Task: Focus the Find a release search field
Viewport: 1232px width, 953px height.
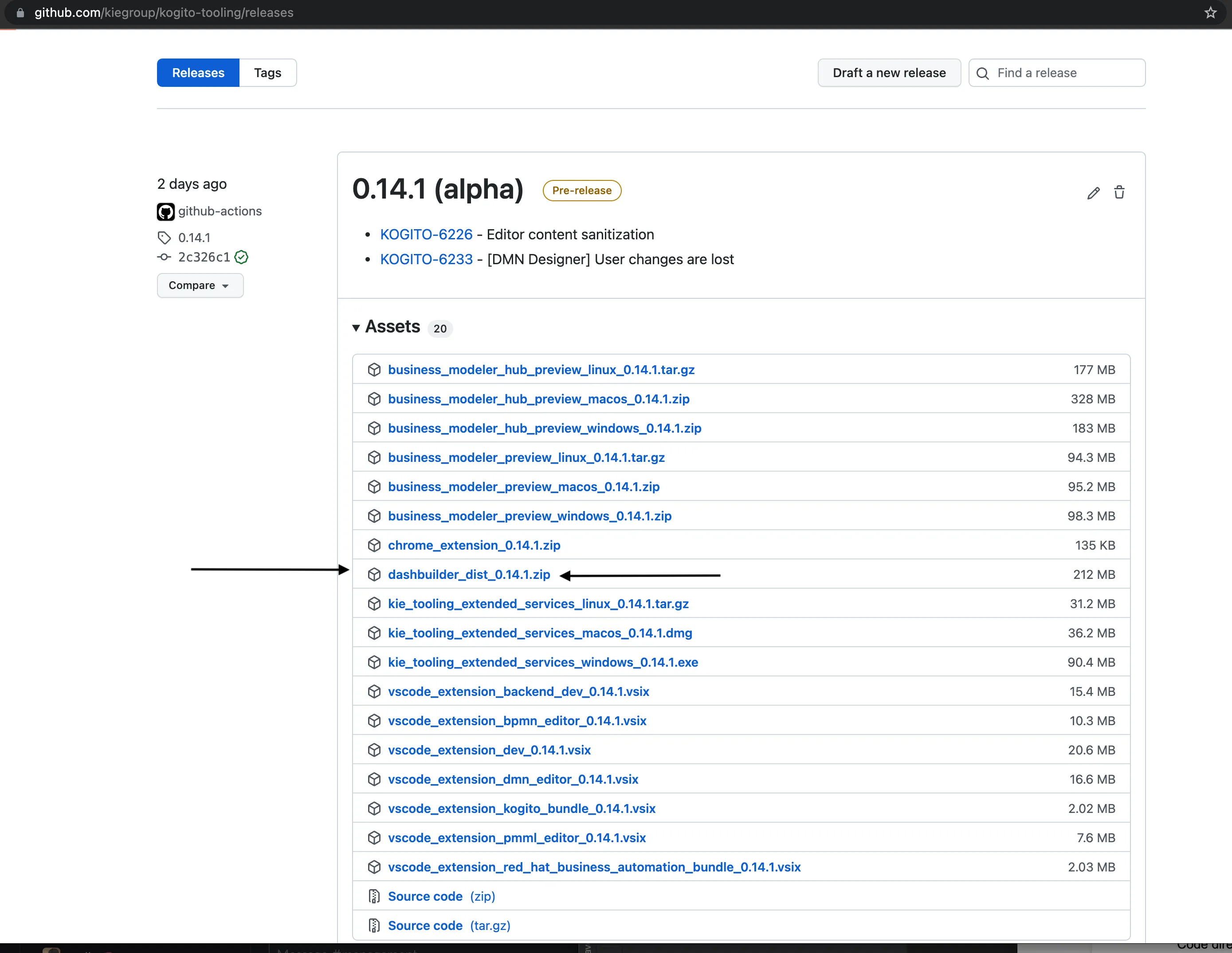Action: point(1056,73)
